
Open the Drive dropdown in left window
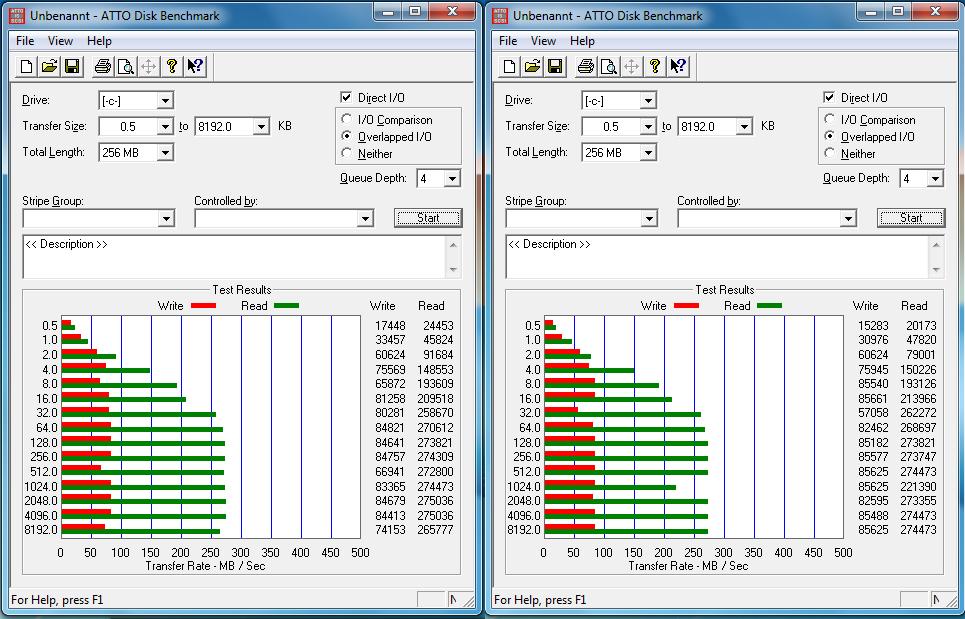click(x=165, y=101)
